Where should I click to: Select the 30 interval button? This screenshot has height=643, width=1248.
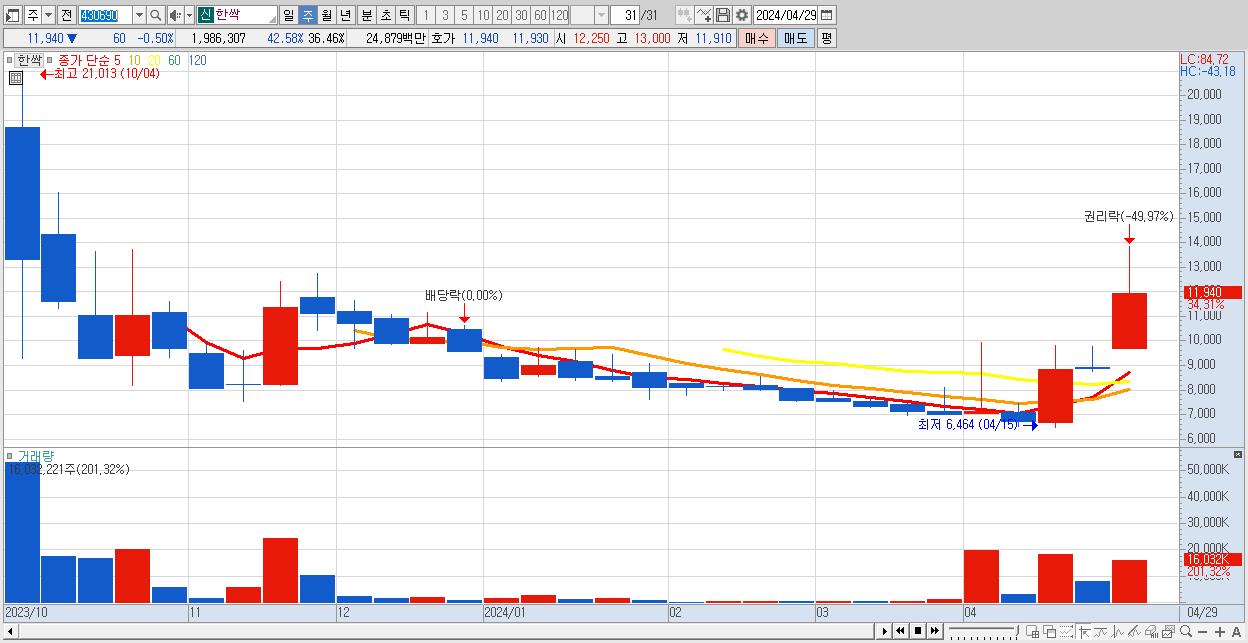521,15
